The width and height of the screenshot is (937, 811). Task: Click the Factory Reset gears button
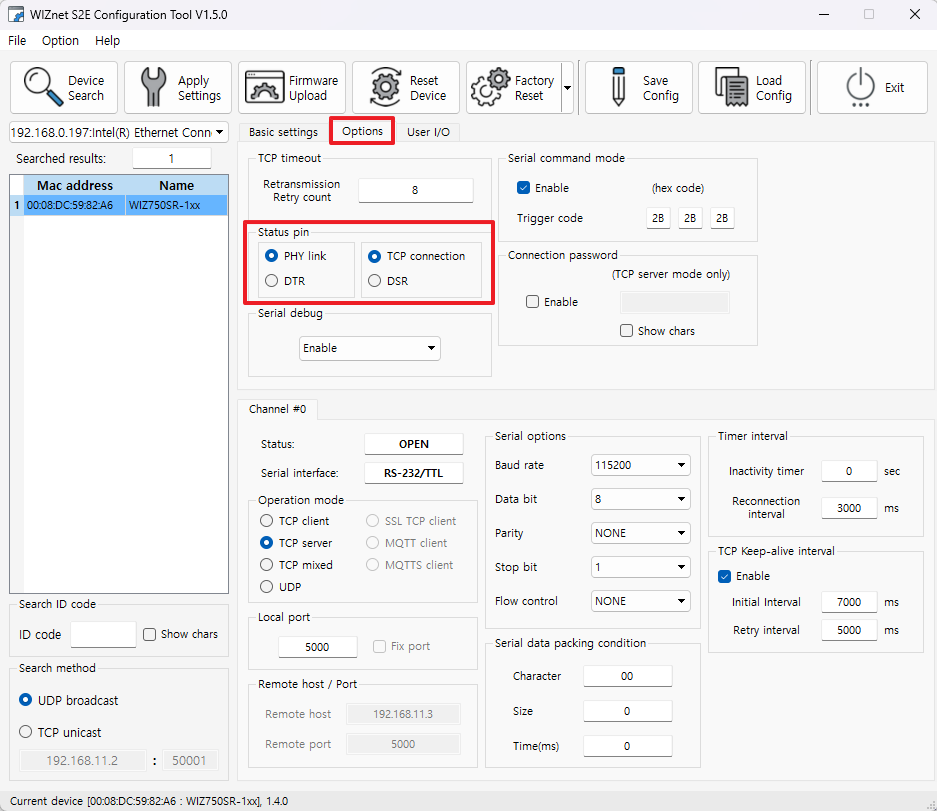[514, 87]
